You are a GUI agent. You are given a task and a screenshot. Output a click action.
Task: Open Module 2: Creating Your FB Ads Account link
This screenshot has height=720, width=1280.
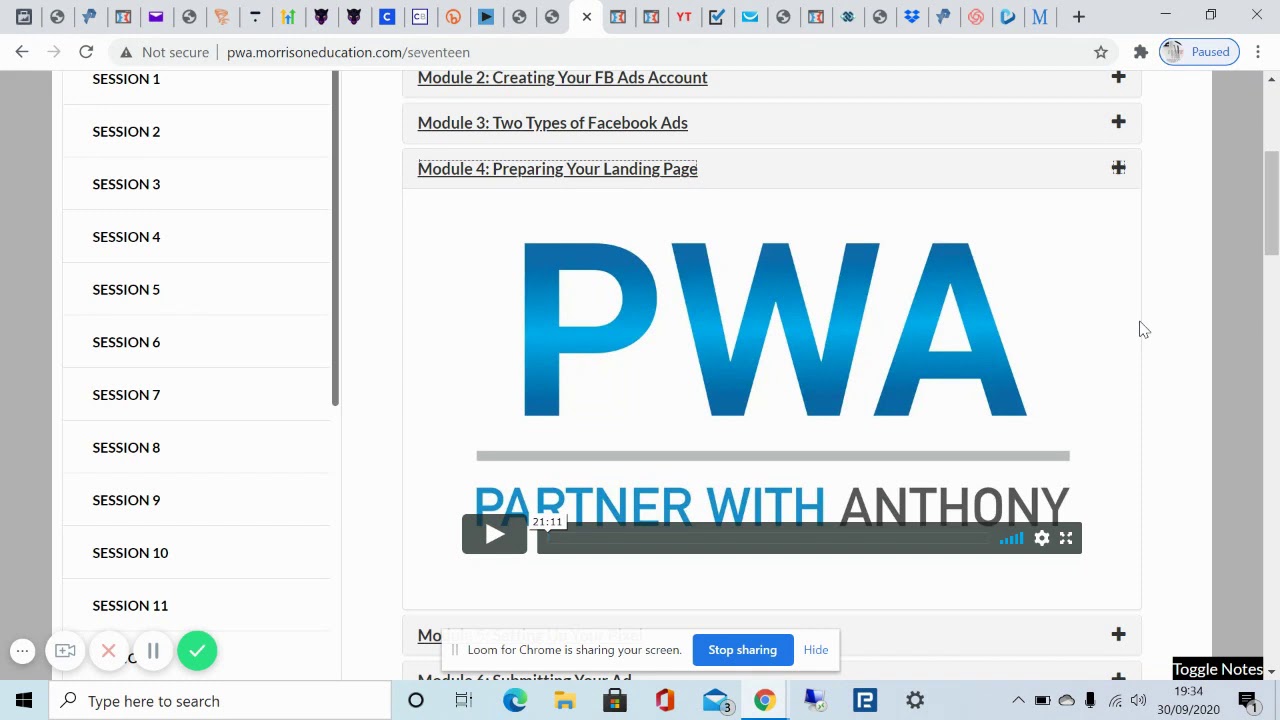pos(562,78)
